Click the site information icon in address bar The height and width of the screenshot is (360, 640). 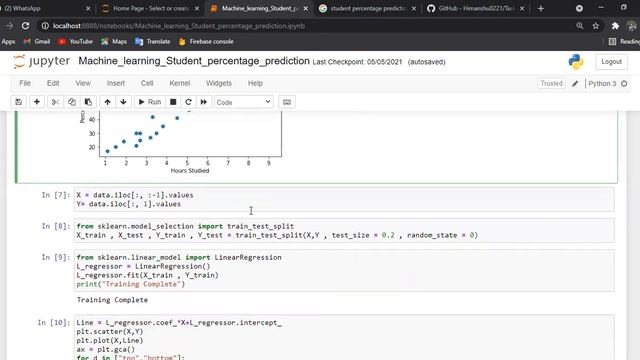pyautogui.click(x=45, y=26)
